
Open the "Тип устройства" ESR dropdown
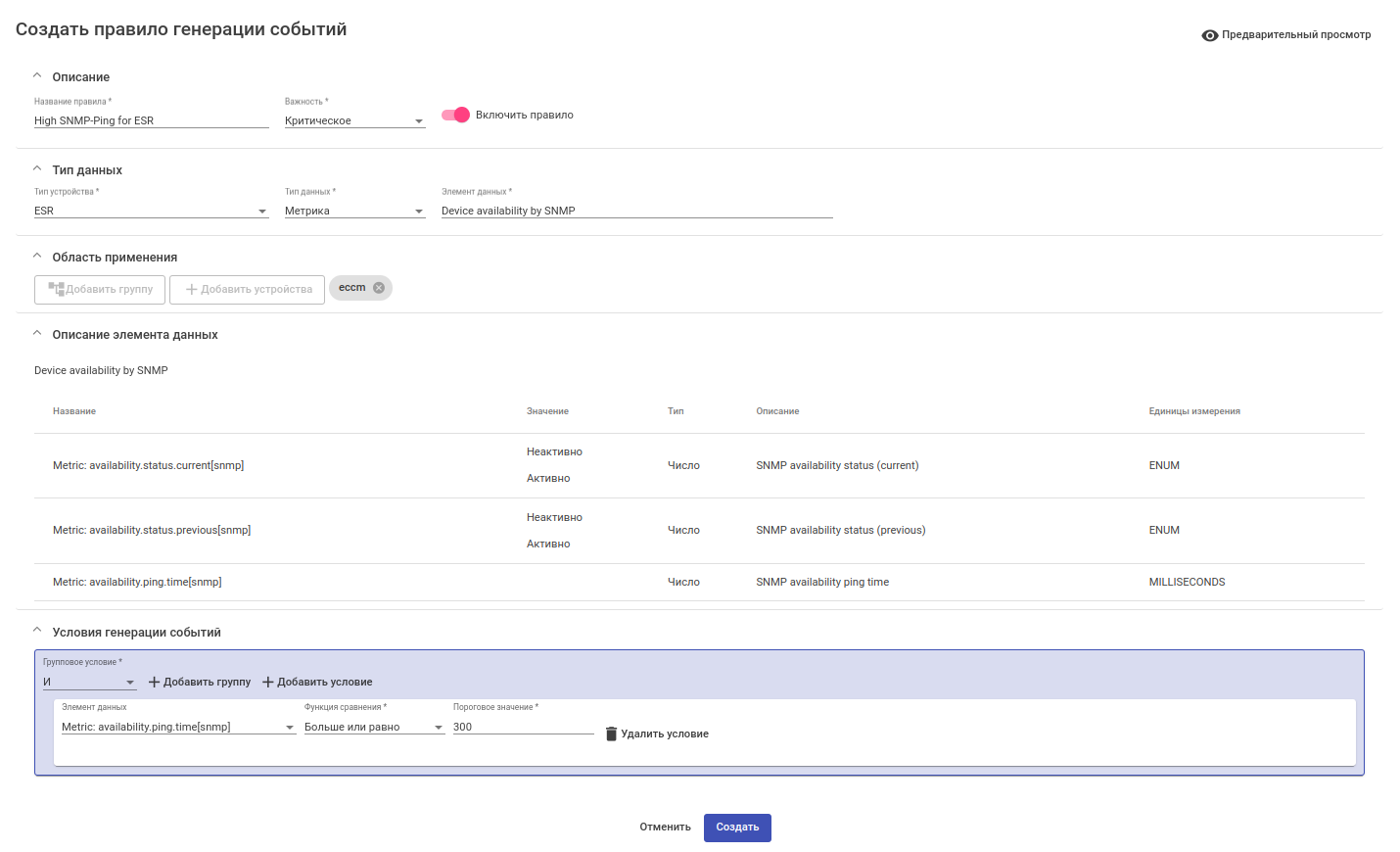pyautogui.click(x=151, y=212)
